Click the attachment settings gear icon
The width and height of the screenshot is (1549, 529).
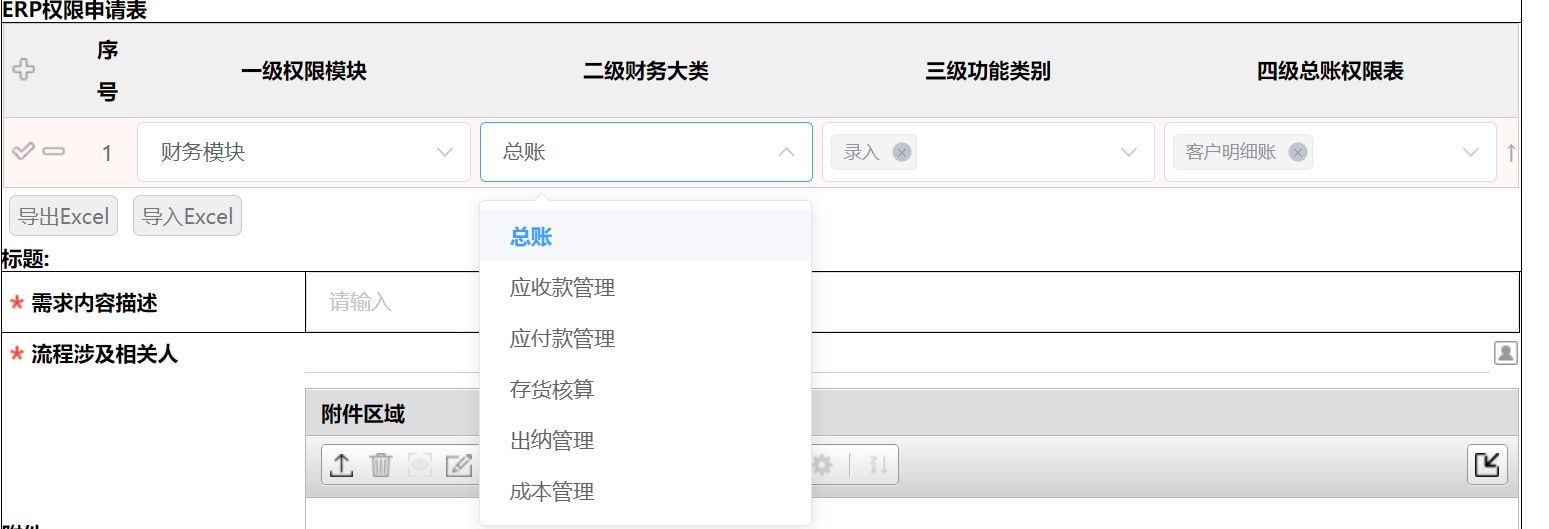pos(822,465)
